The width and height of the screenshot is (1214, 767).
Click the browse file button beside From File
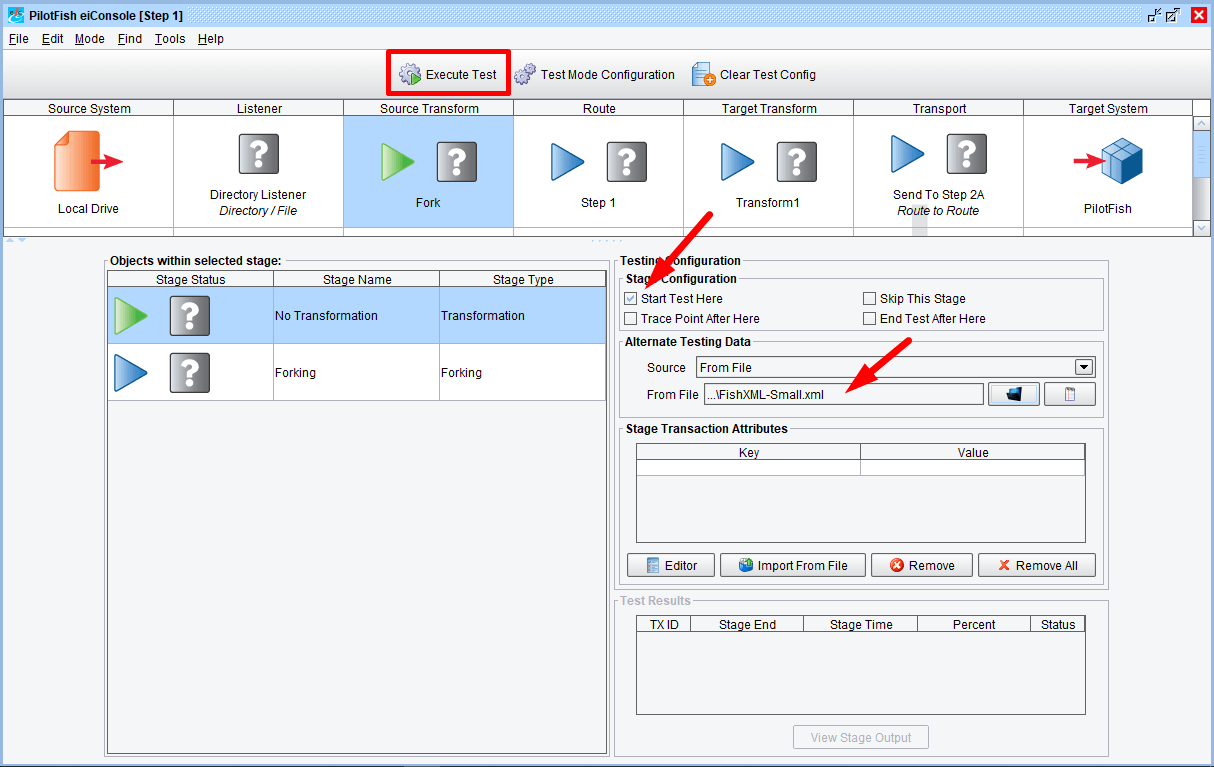tap(1014, 394)
